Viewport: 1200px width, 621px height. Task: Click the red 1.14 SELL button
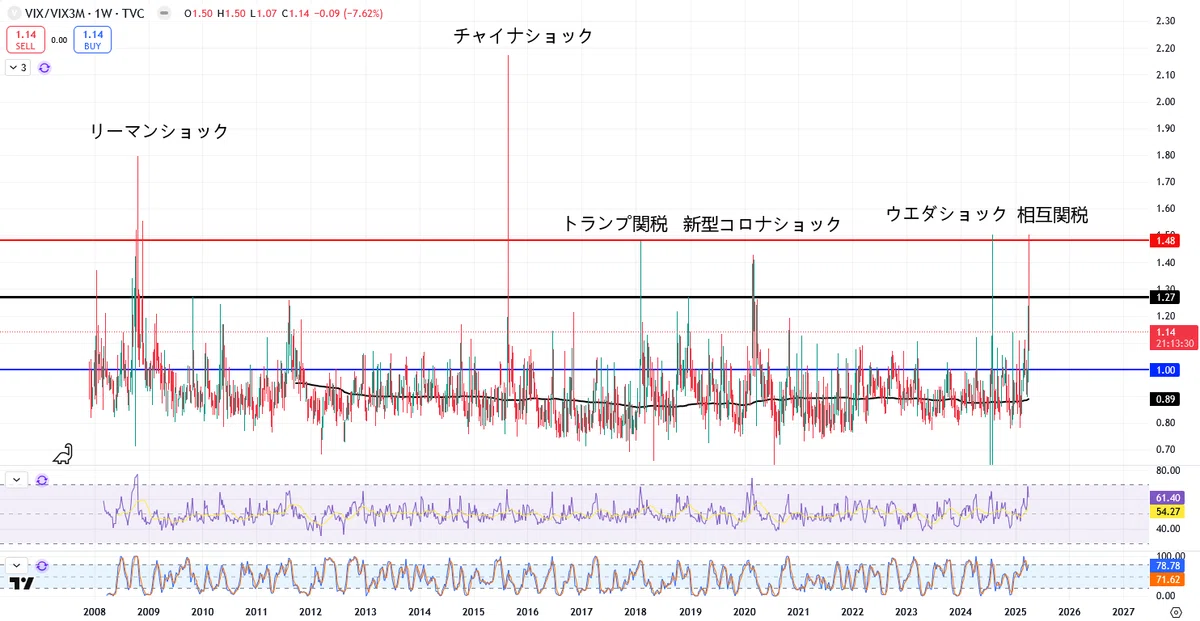pyautogui.click(x=25, y=40)
